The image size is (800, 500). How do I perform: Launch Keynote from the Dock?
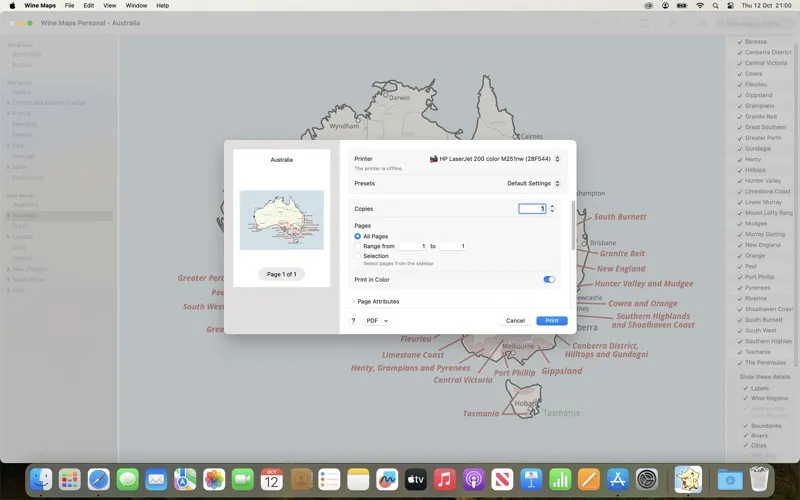[x=531, y=480]
